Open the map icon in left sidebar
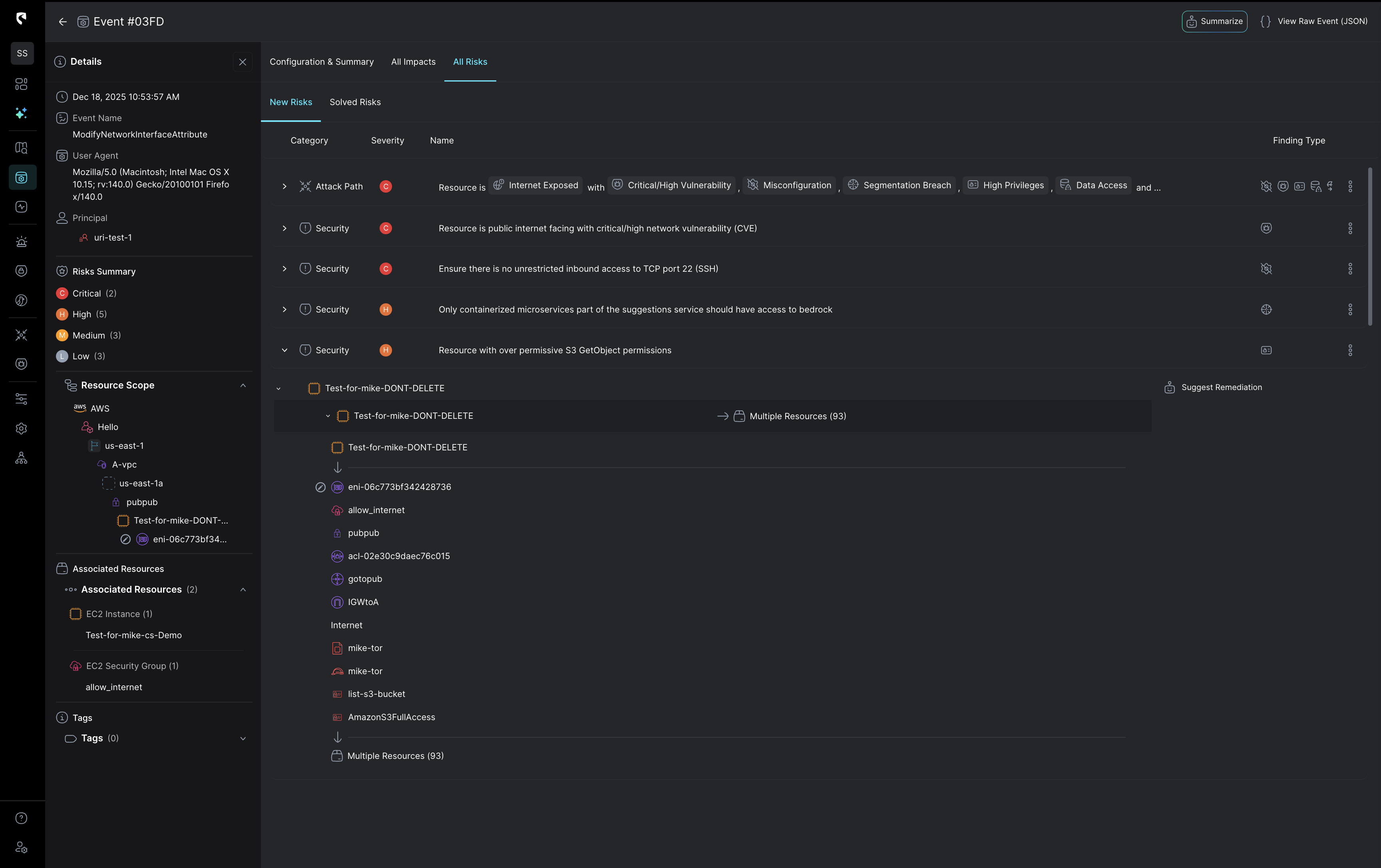1381x868 pixels. pos(21,148)
